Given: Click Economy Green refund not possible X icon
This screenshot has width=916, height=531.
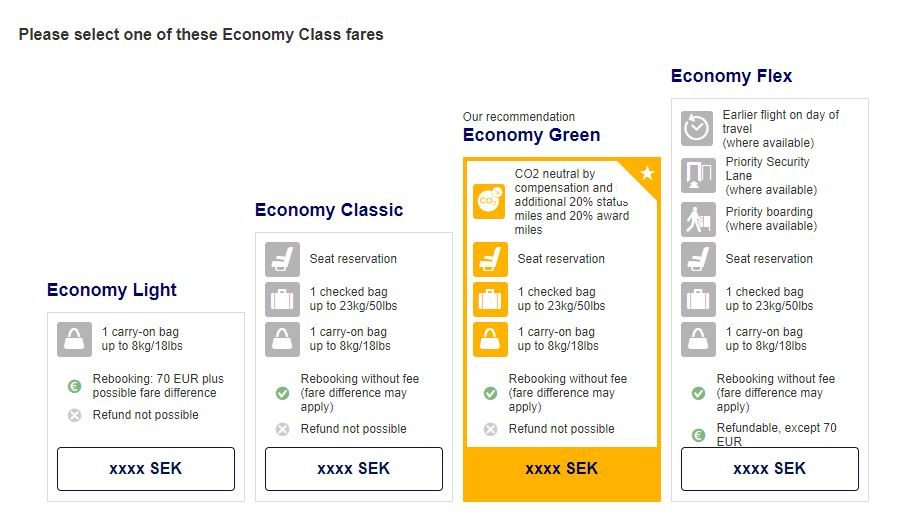Looking at the screenshot, I should tap(490, 429).
